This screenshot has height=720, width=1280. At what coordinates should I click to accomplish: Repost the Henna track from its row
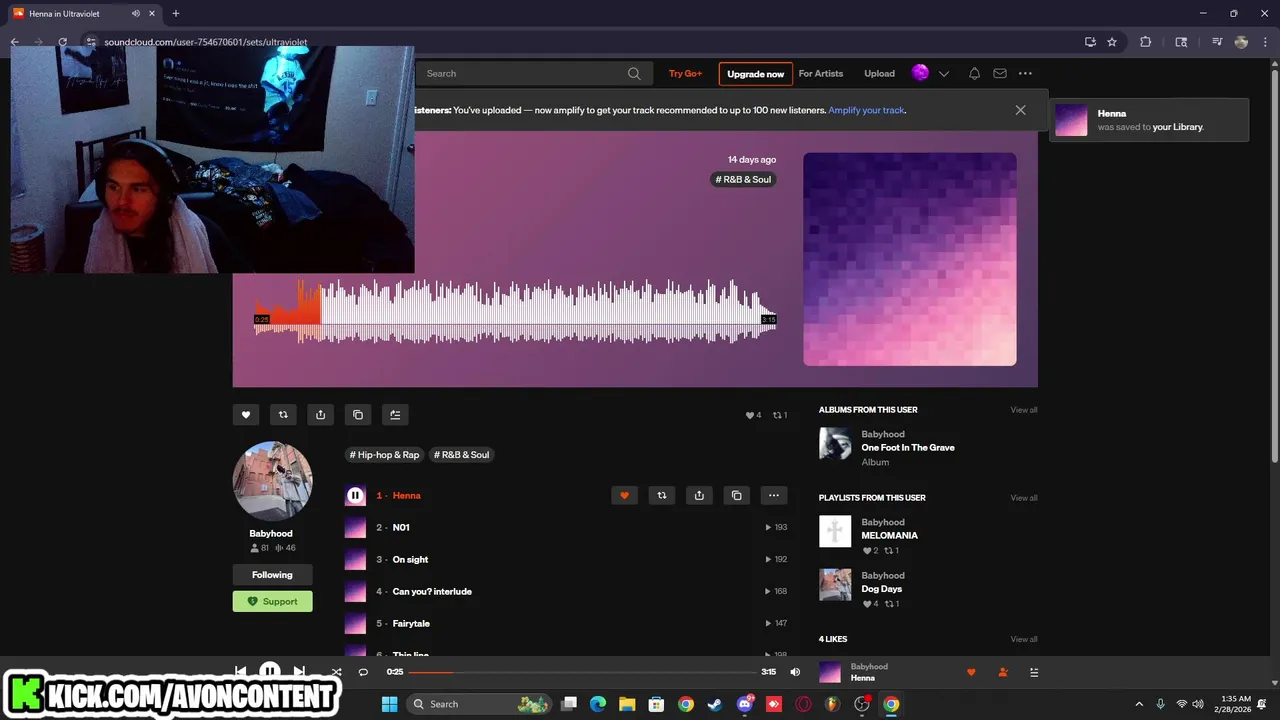661,495
